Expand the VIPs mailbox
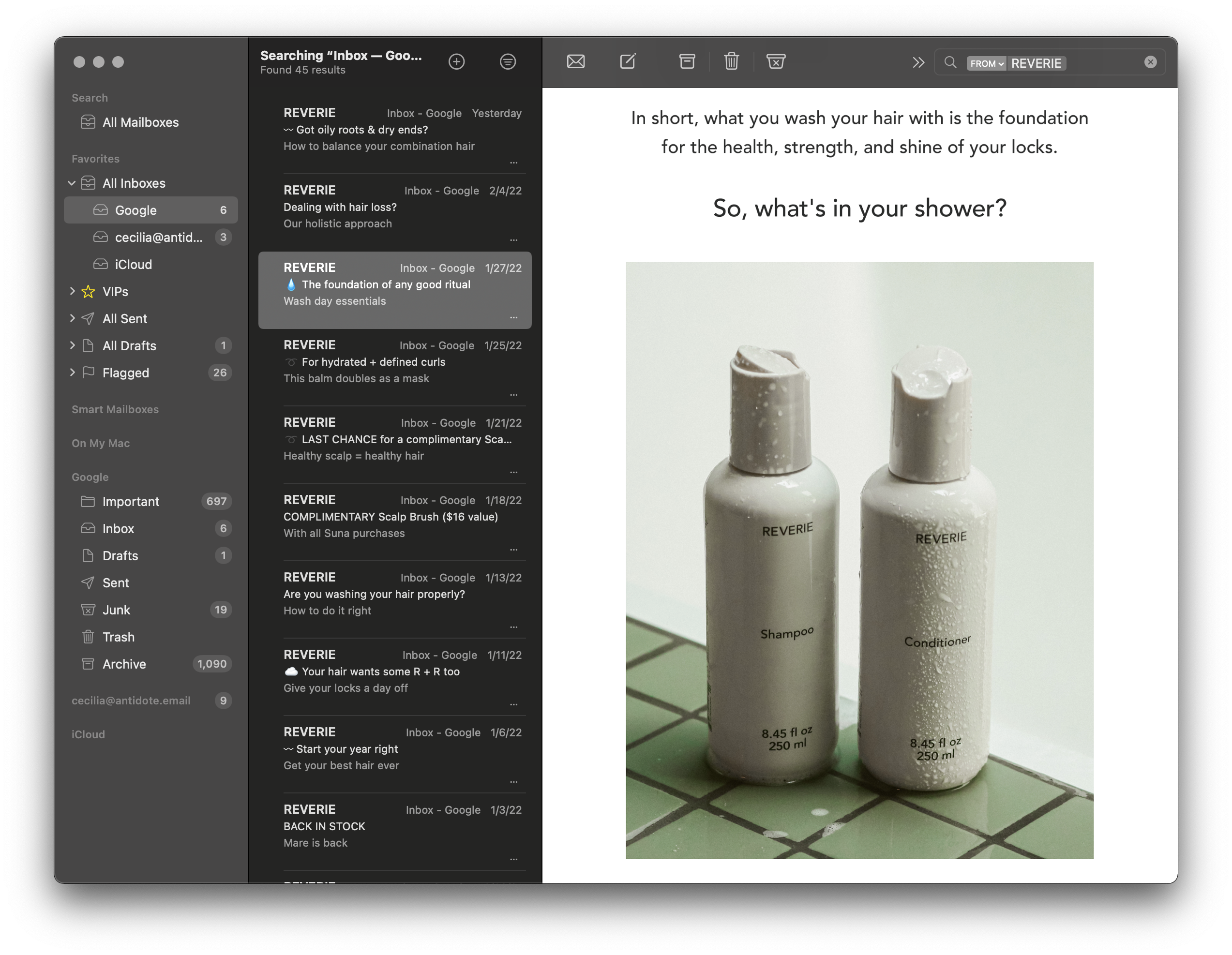This screenshot has width=1232, height=955. coord(72,291)
